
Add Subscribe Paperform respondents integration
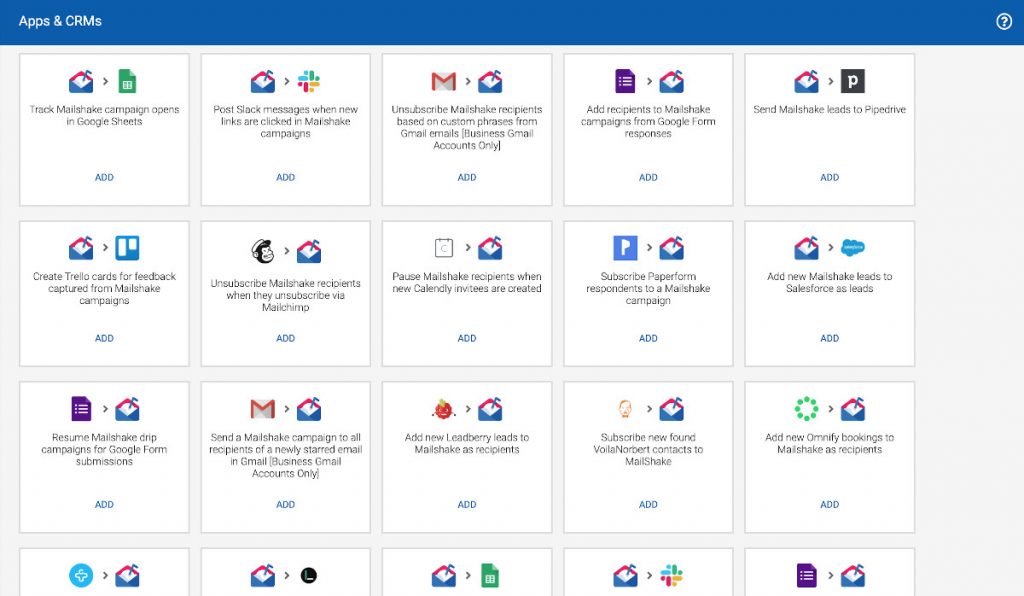pyautogui.click(x=648, y=338)
